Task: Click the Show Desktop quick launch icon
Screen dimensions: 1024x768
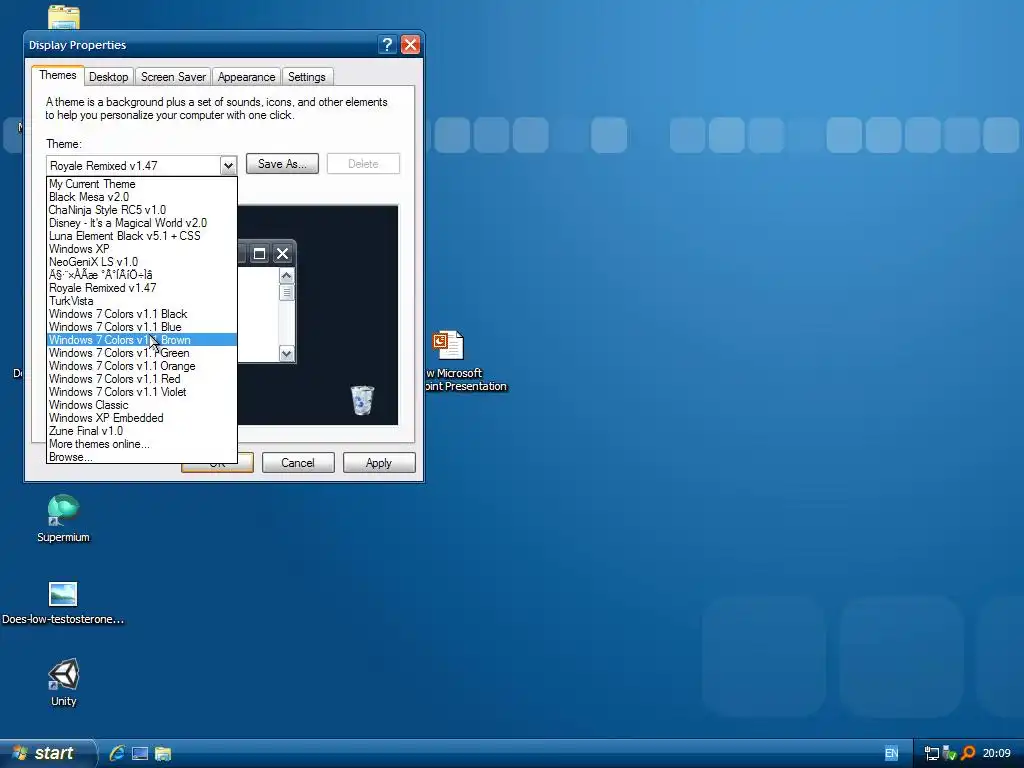Action: point(140,754)
